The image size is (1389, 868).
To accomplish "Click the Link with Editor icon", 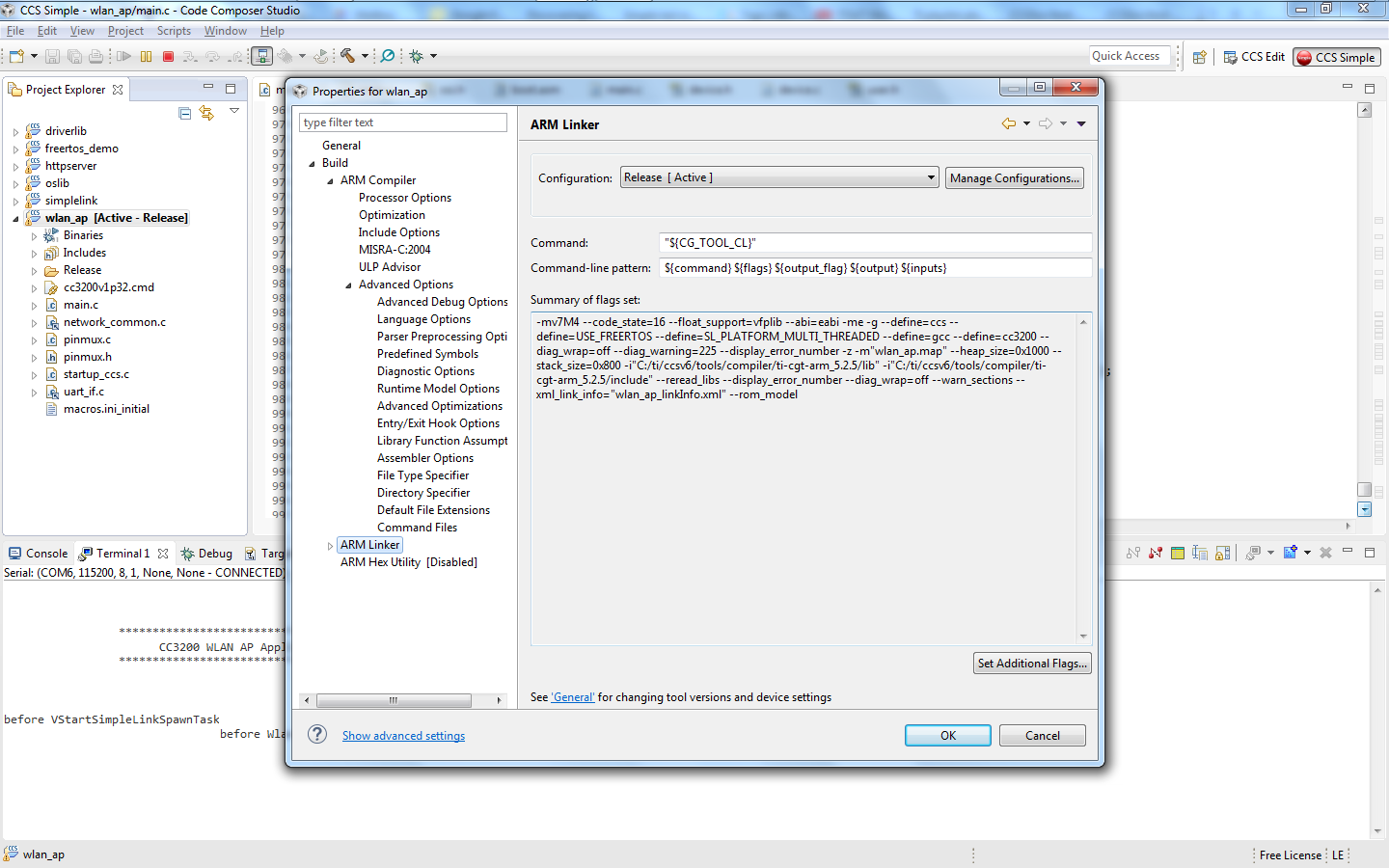I will click(x=206, y=113).
